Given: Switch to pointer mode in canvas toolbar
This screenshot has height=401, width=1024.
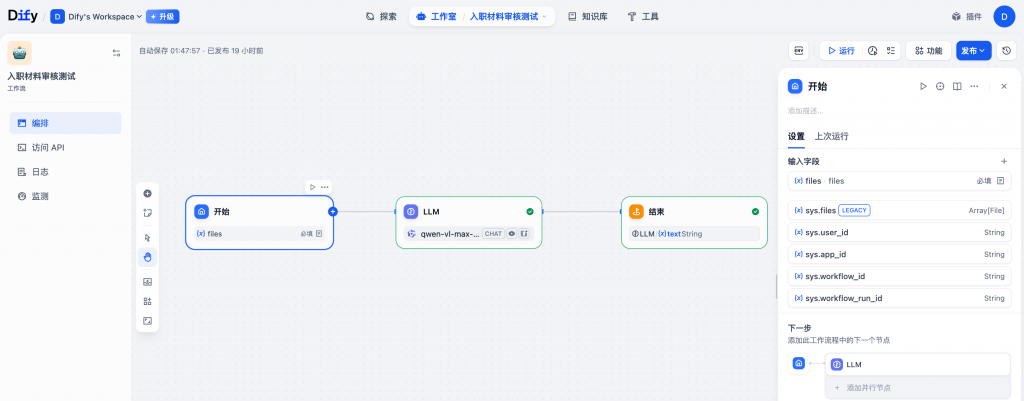Looking at the screenshot, I should 148,238.
